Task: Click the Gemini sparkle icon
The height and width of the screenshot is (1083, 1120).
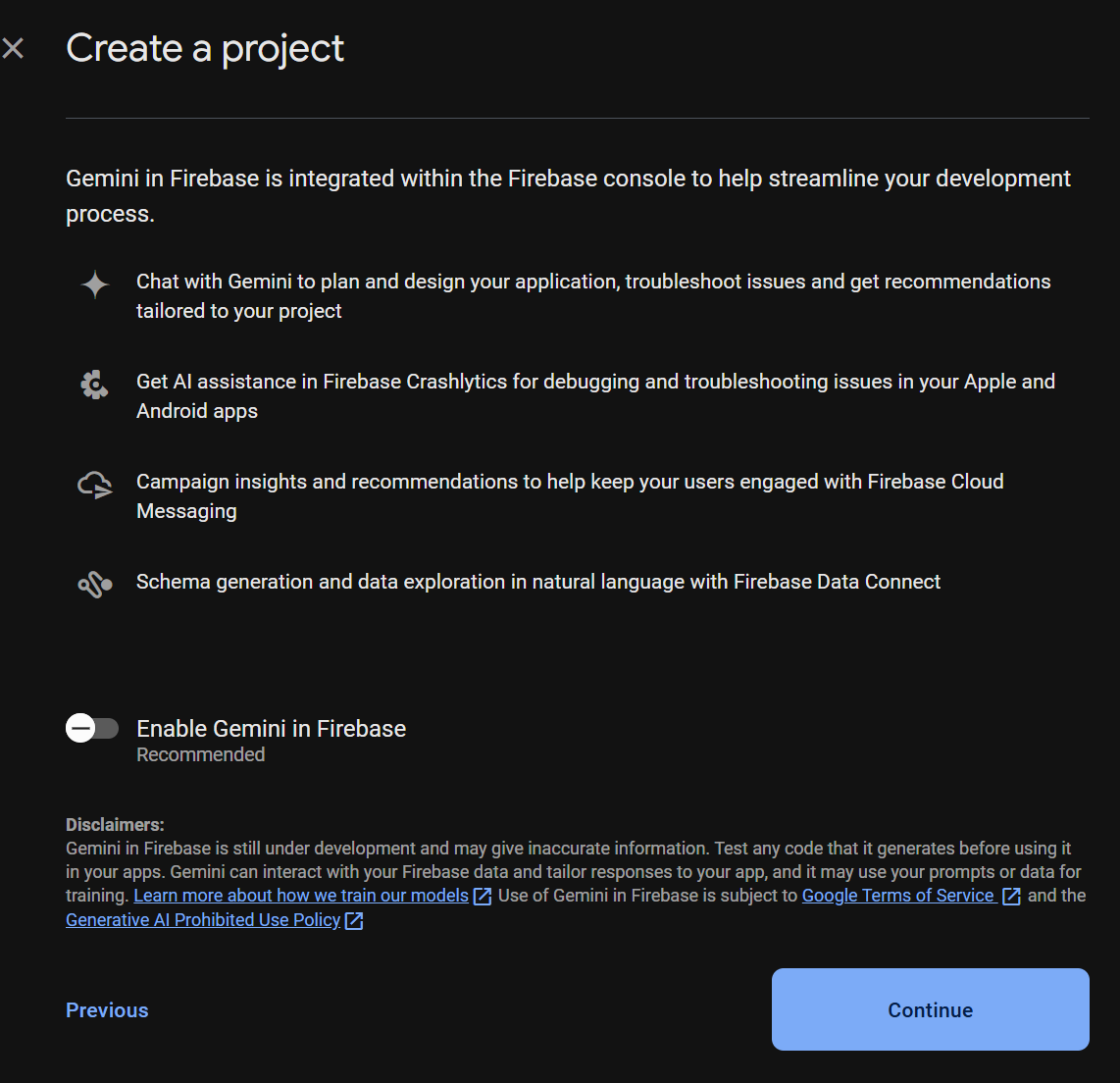Action: coord(93,285)
